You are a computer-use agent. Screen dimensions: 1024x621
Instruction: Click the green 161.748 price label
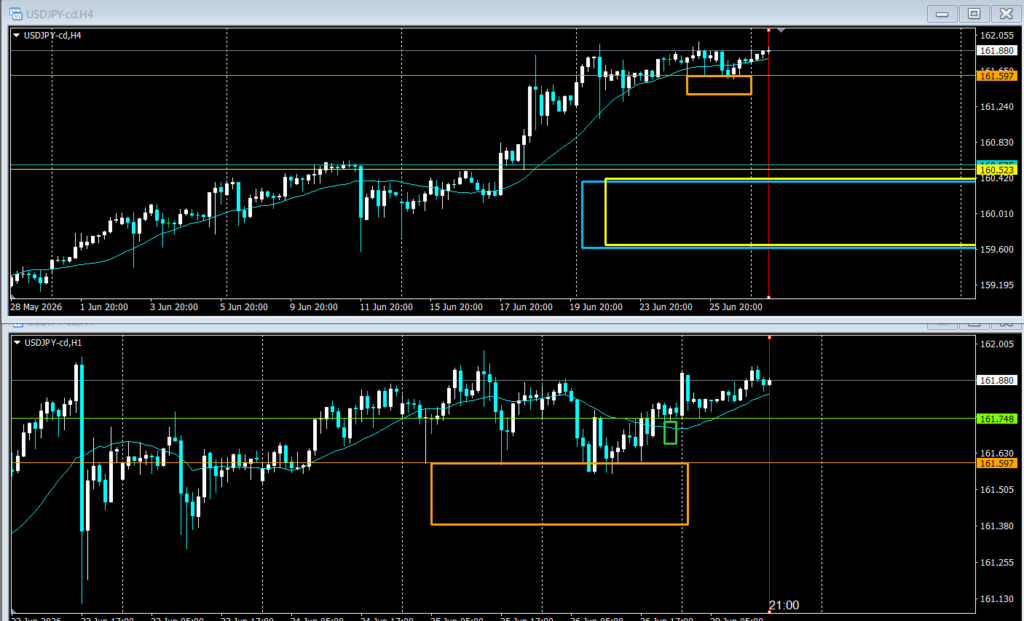click(x=997, y=419)
